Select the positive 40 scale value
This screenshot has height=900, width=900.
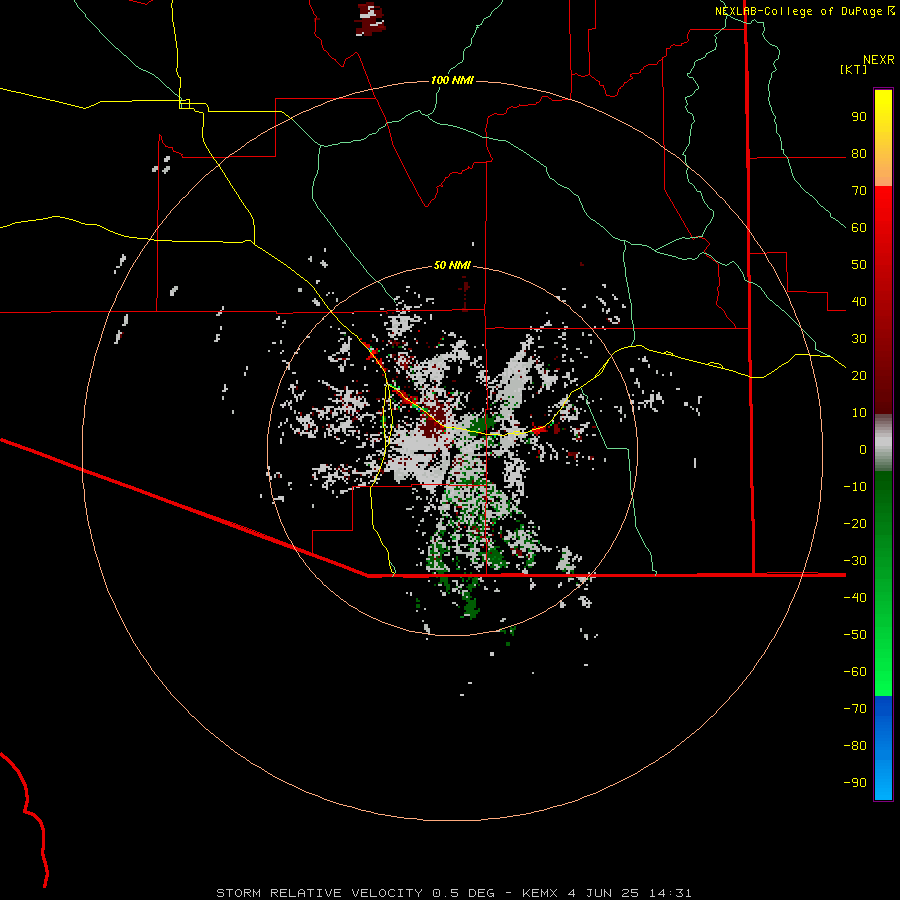[859, 301]
